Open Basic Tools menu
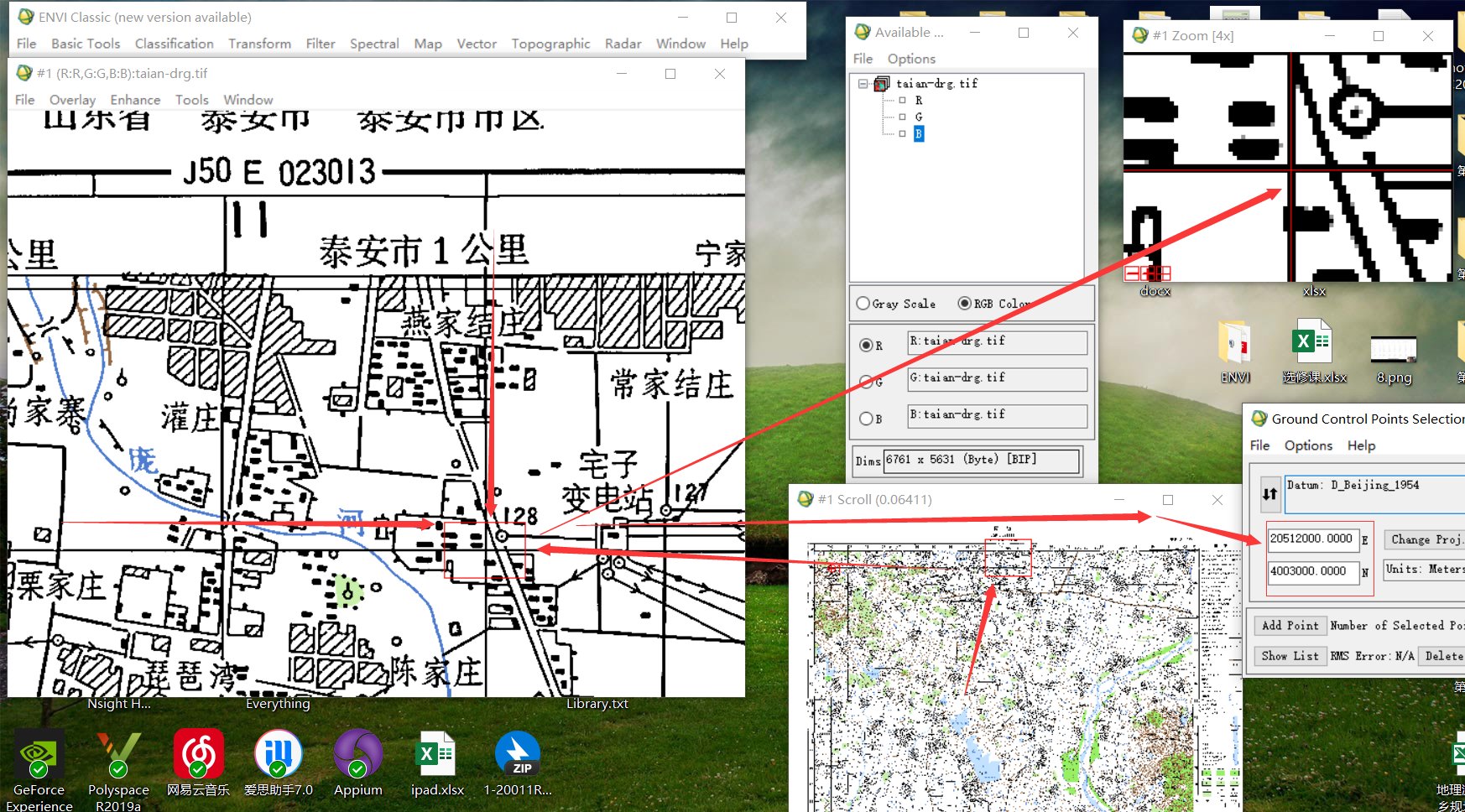Screen dimensions: 1465x812 pyautogui.click(x=86, y=44)
